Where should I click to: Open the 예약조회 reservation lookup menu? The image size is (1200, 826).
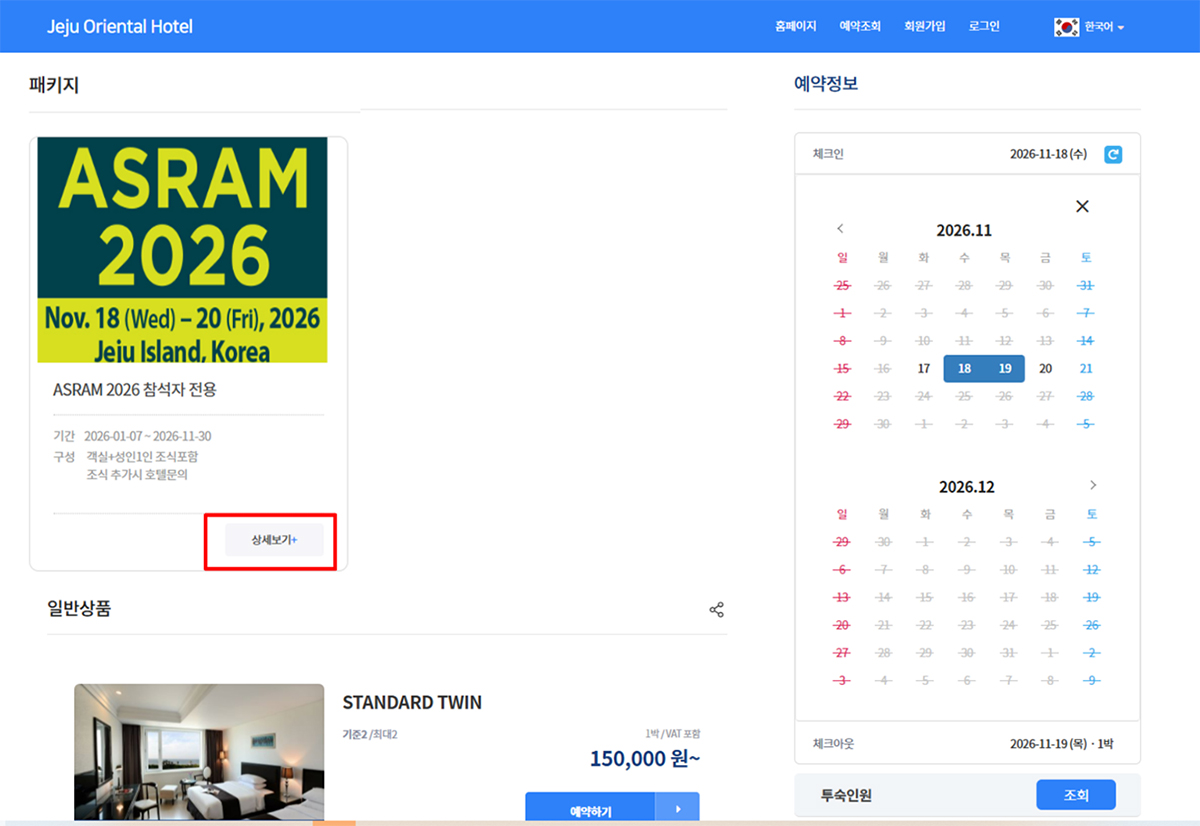[x=859, y=27]
